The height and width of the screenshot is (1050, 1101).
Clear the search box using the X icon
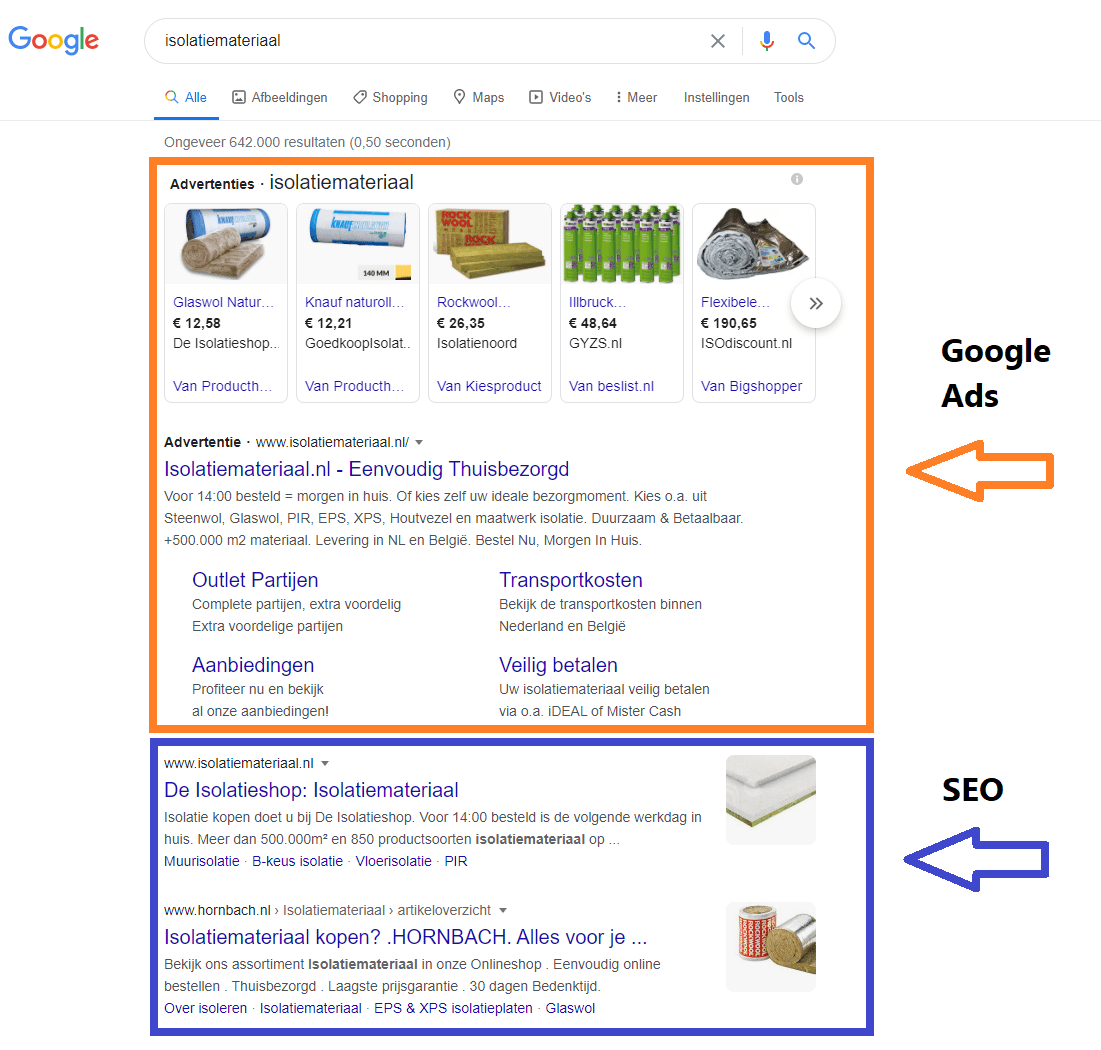pos(718,41)
